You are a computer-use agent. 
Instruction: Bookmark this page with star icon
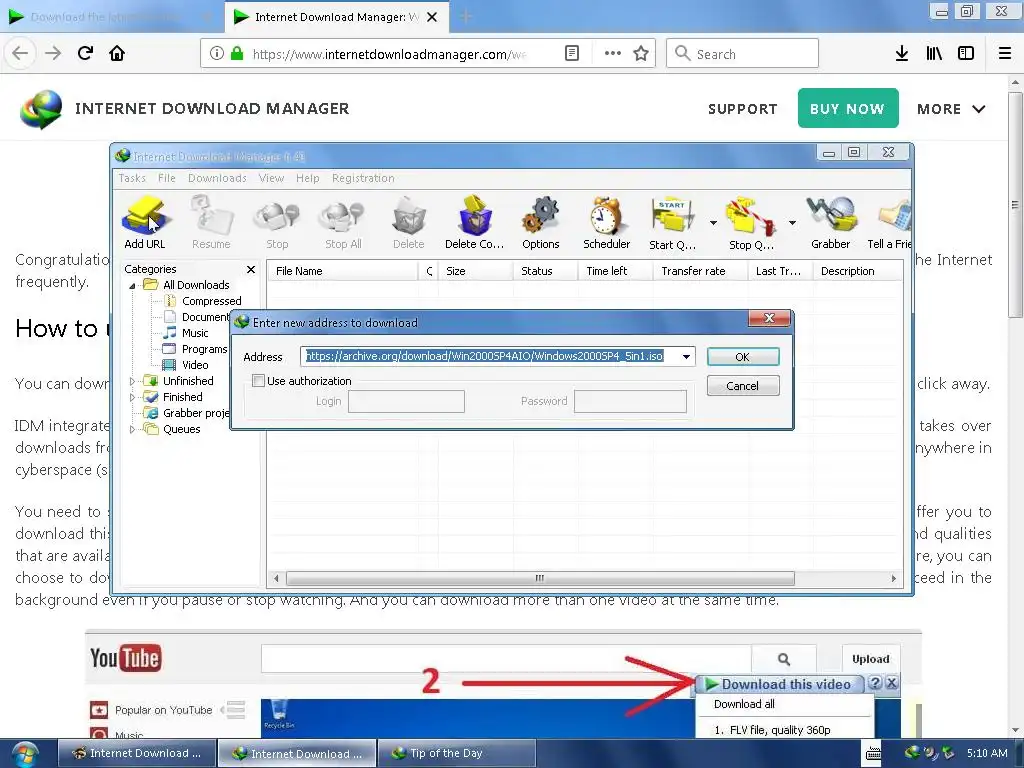coord(641,53)
